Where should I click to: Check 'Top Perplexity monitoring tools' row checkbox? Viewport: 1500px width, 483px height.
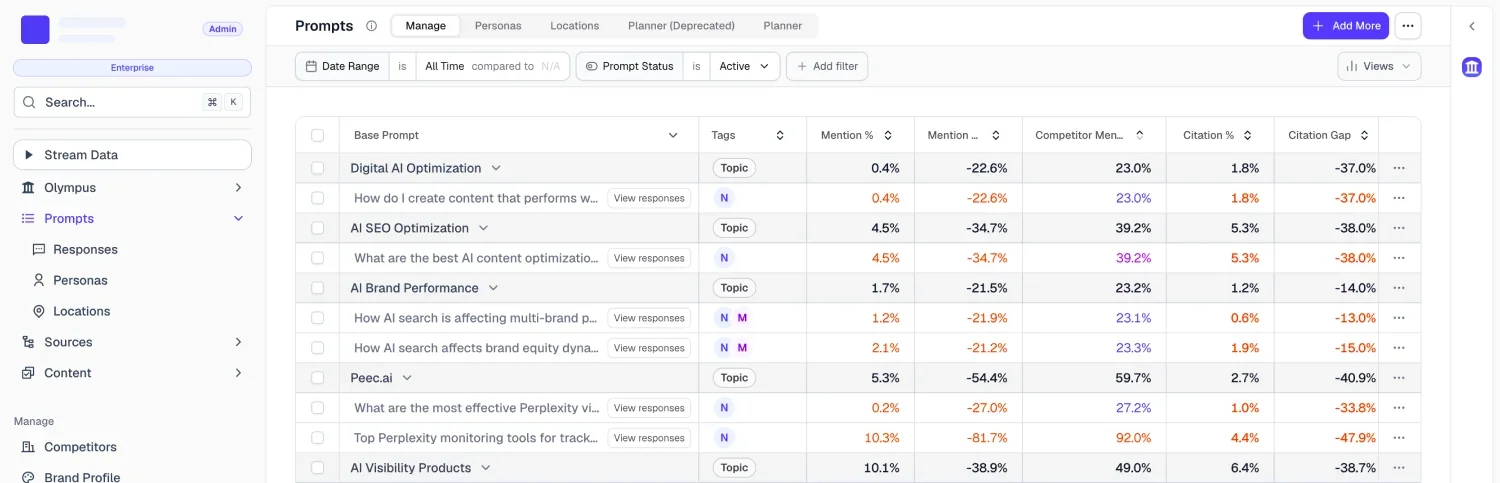[x=317, y=438]
